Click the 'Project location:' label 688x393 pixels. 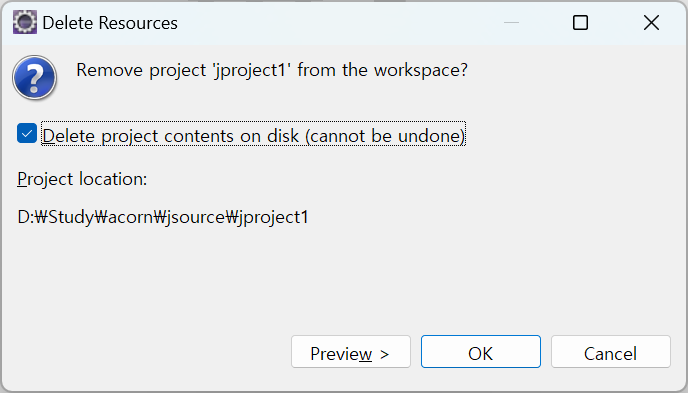coord(82,179)
